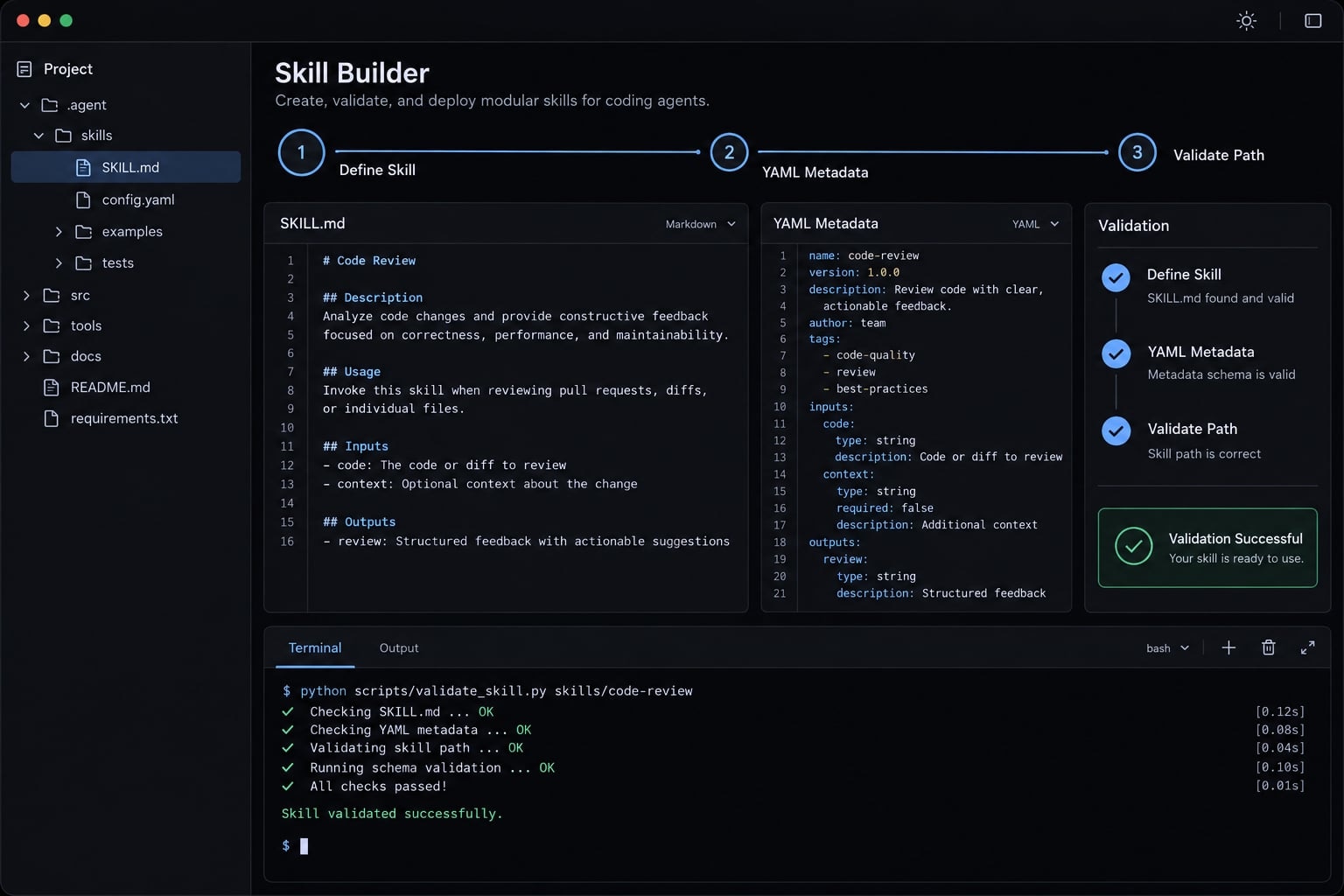The height and width of the screenshot is (896, 1344).
Task: Click the tools folder icon
Action: 52,325
